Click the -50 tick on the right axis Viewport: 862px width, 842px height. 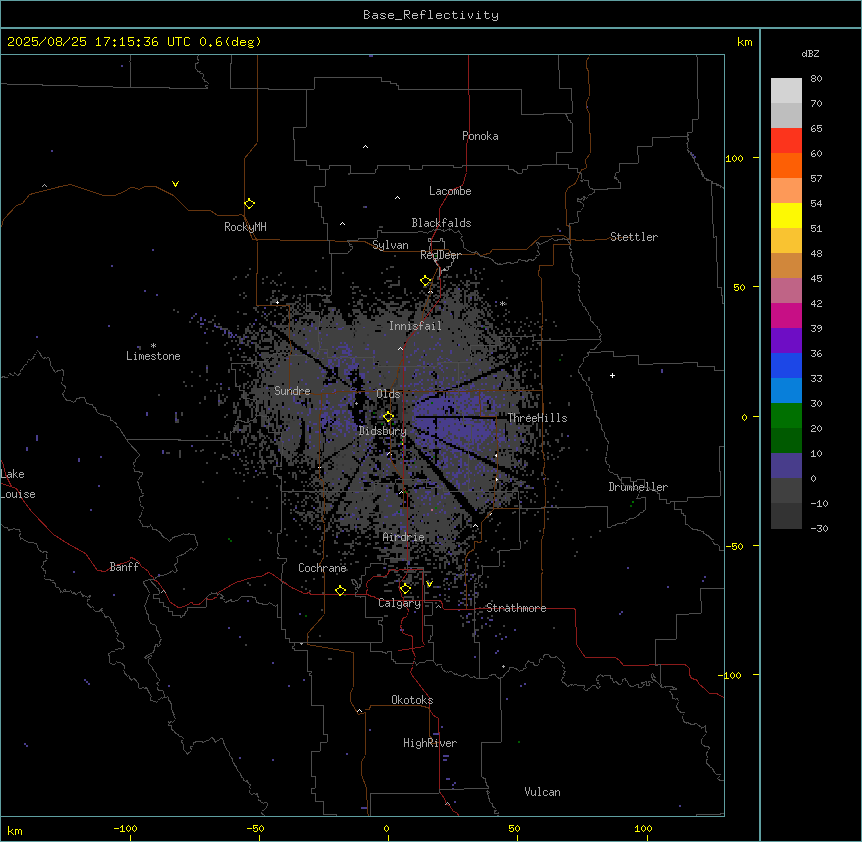[734, 546]
